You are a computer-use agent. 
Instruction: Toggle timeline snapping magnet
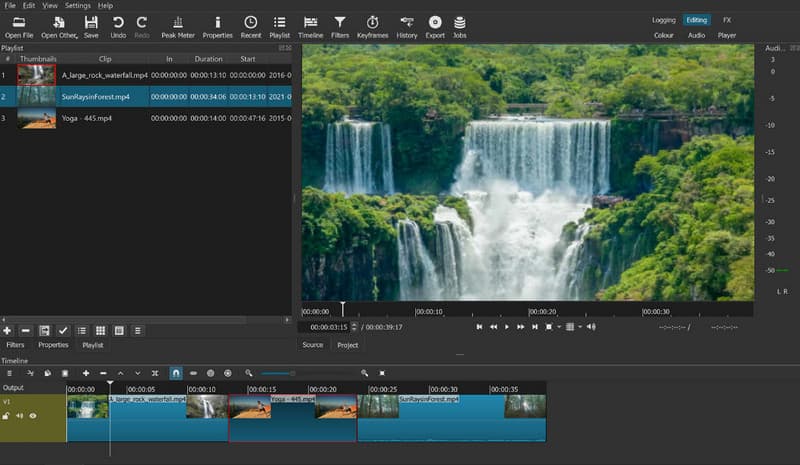pos(176,373)
